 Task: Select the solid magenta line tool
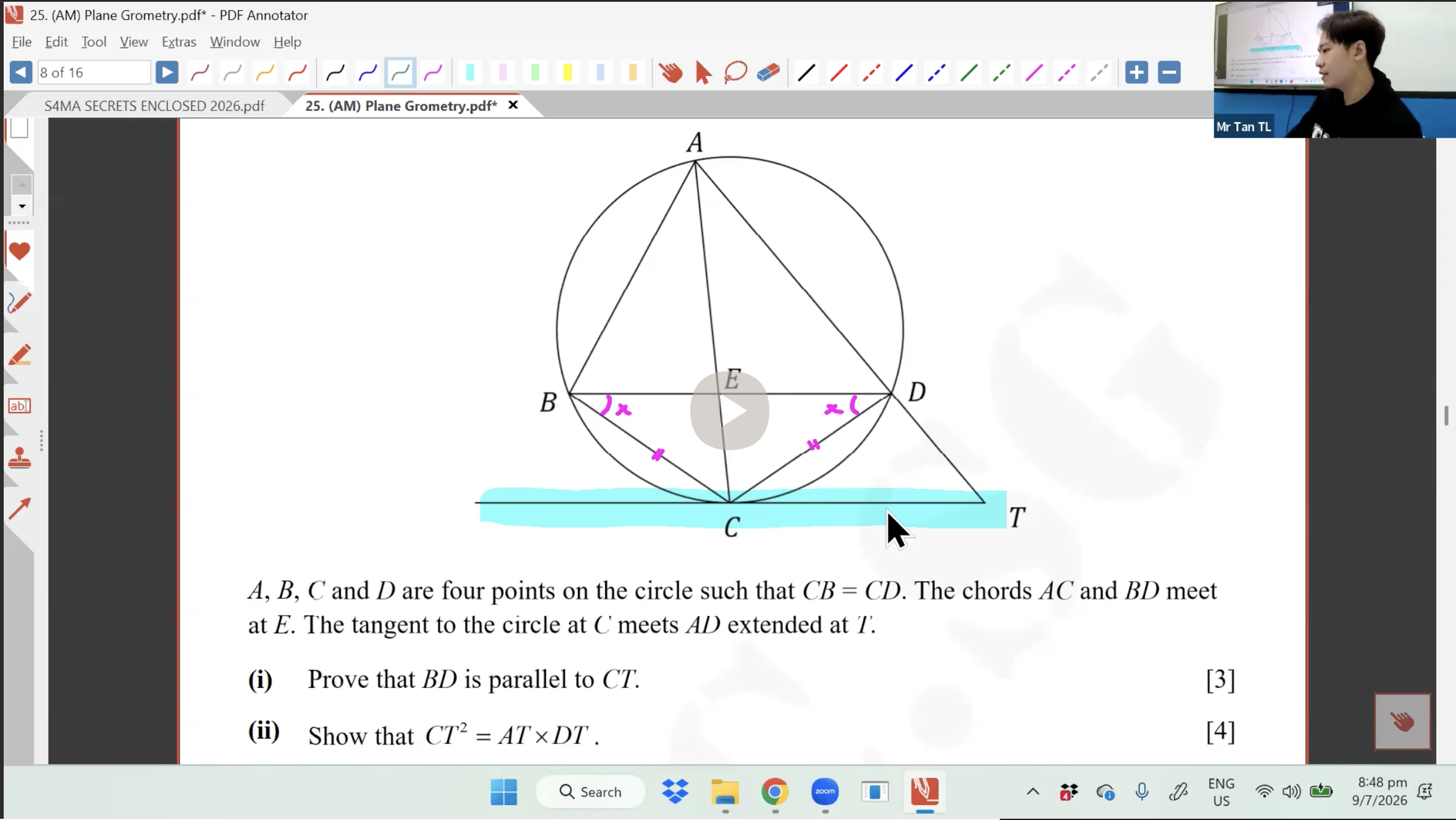(1034, 73)
